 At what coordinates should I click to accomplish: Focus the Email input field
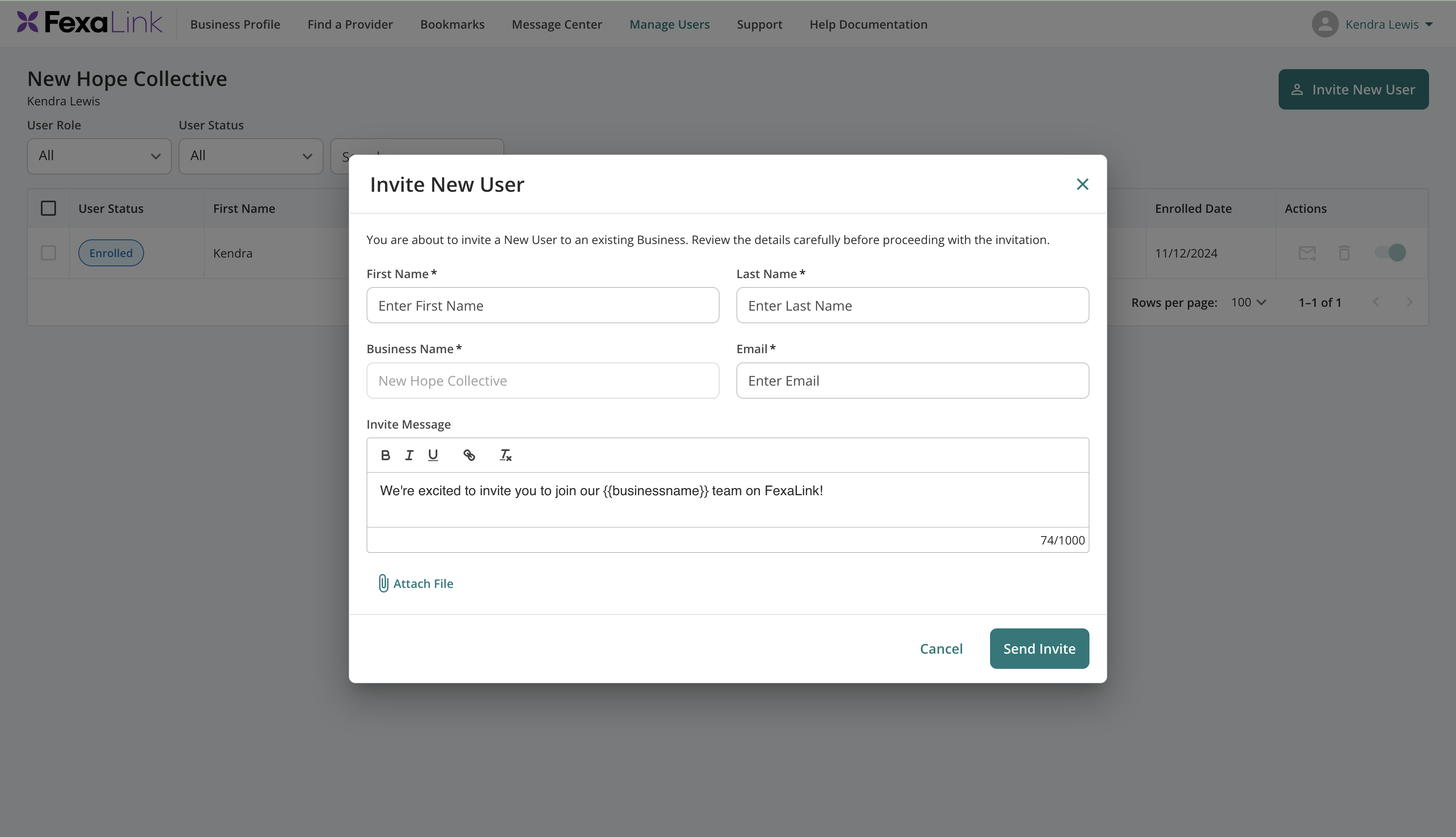(x=913, y=381)
